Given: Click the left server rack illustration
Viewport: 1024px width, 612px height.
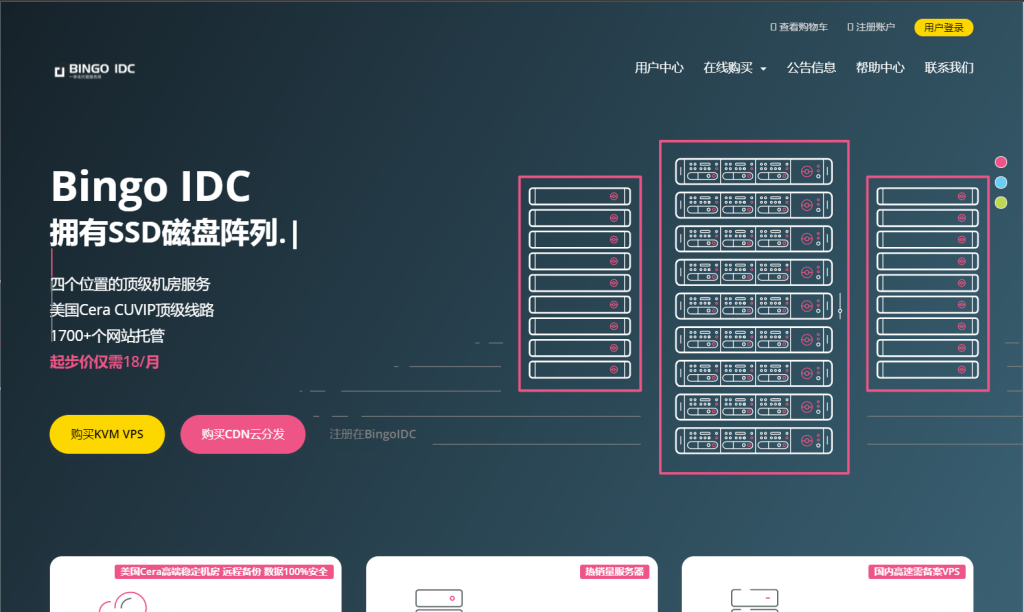Looking at the screenshot, I should 580,283.
